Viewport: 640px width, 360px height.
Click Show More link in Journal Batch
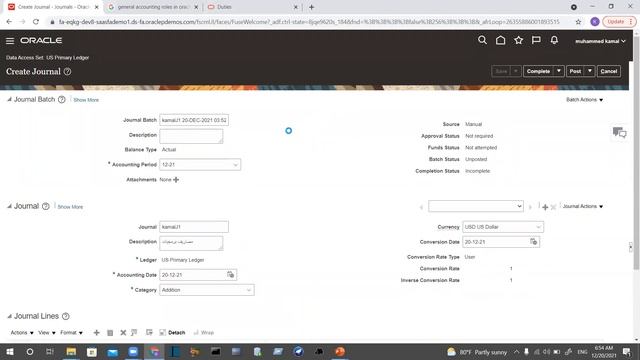click(x=86, y=100)
